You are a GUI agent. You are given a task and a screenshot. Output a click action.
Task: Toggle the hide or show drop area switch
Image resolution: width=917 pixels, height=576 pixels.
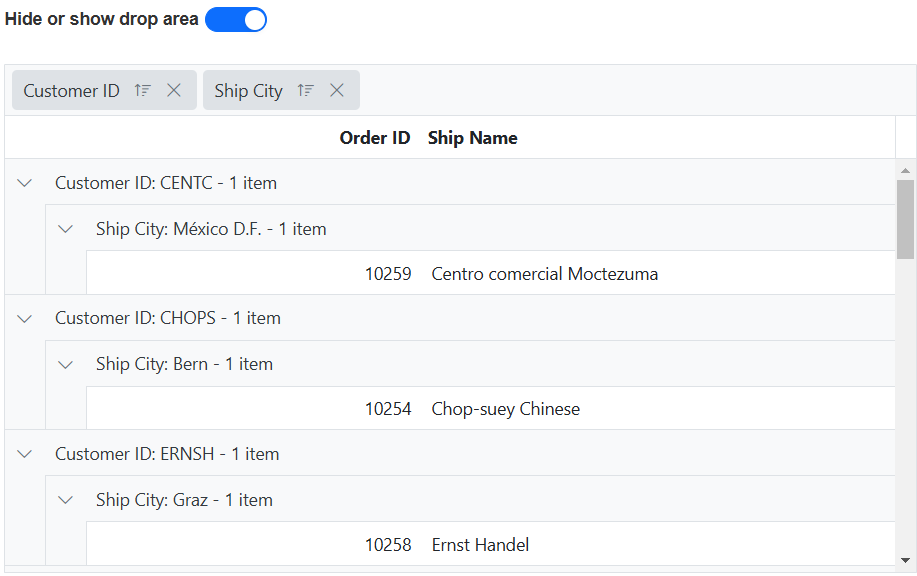(x=236, y=20)
